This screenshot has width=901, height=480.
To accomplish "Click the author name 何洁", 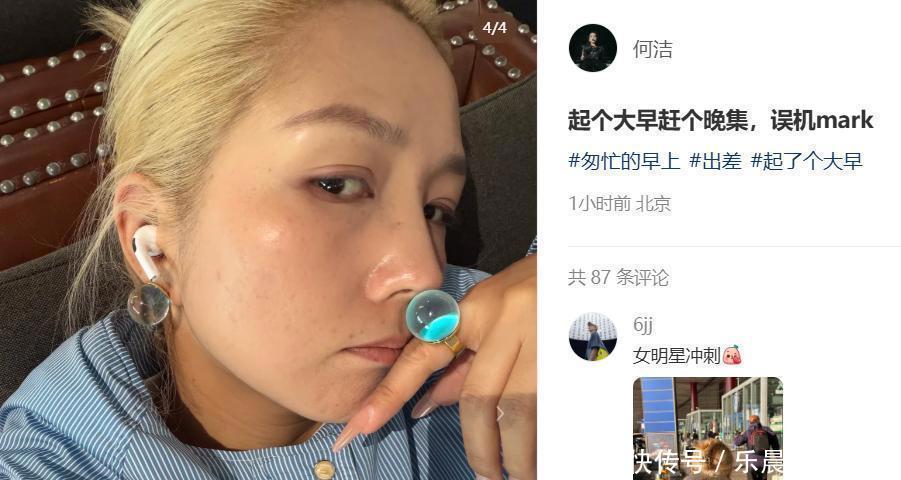I will coord(652,49).
